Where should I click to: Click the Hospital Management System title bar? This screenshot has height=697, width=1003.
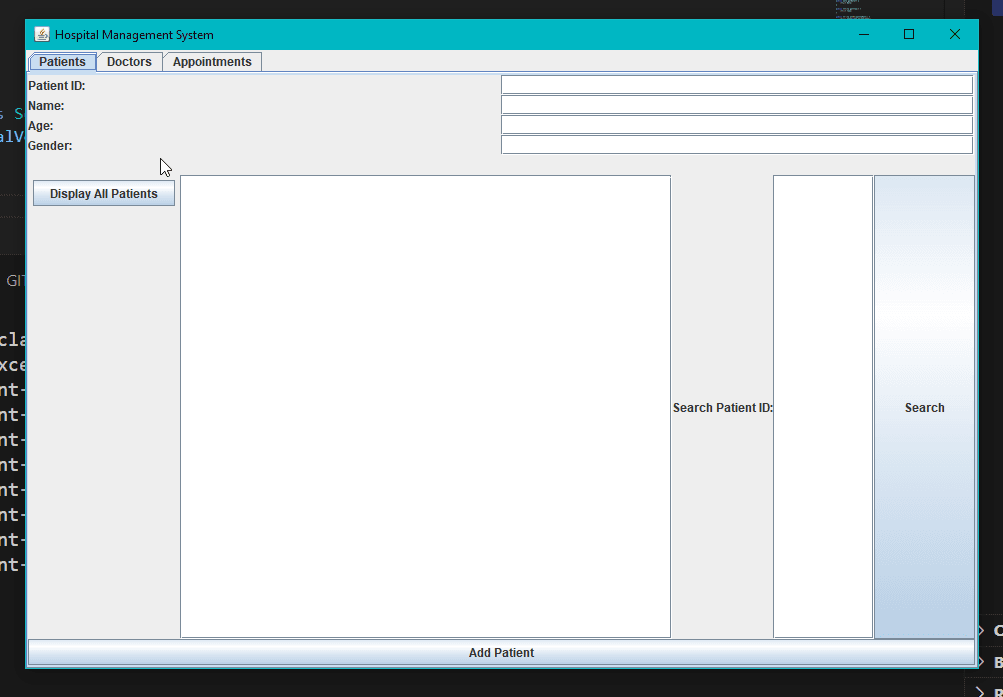tap(500, 35)
